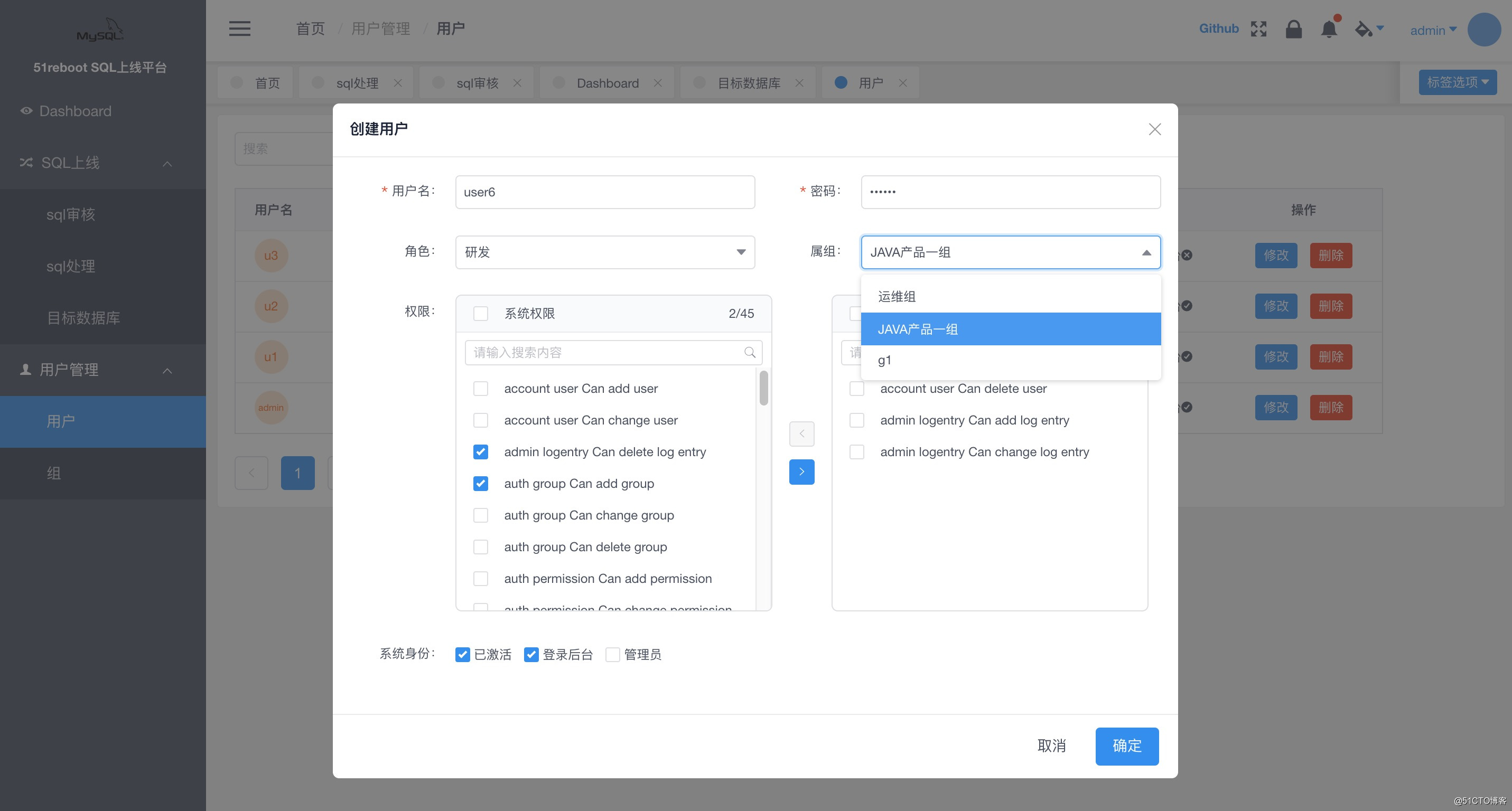
Task: Click the u2 user avatar
Action: (x=271, y=306)
